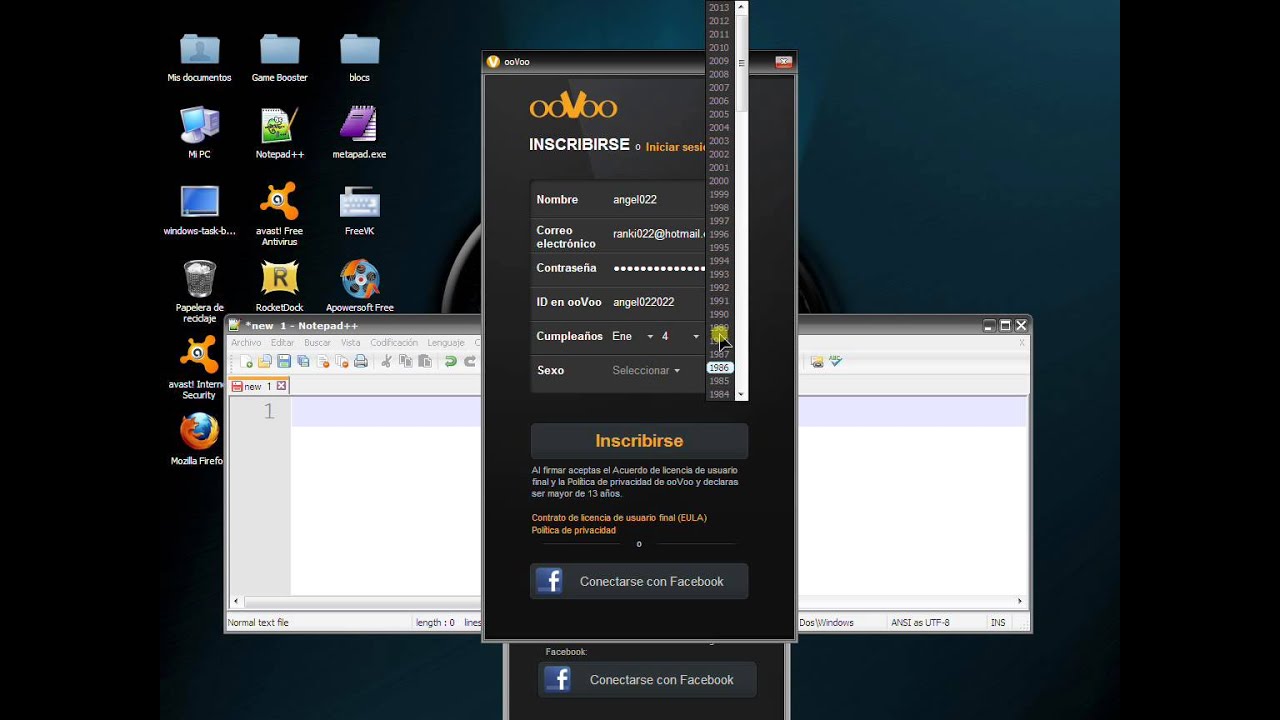Click the Save All icon in Notepad++ toolbar
This screenshot has height=720, width=1280.
(x=303, y=361)
